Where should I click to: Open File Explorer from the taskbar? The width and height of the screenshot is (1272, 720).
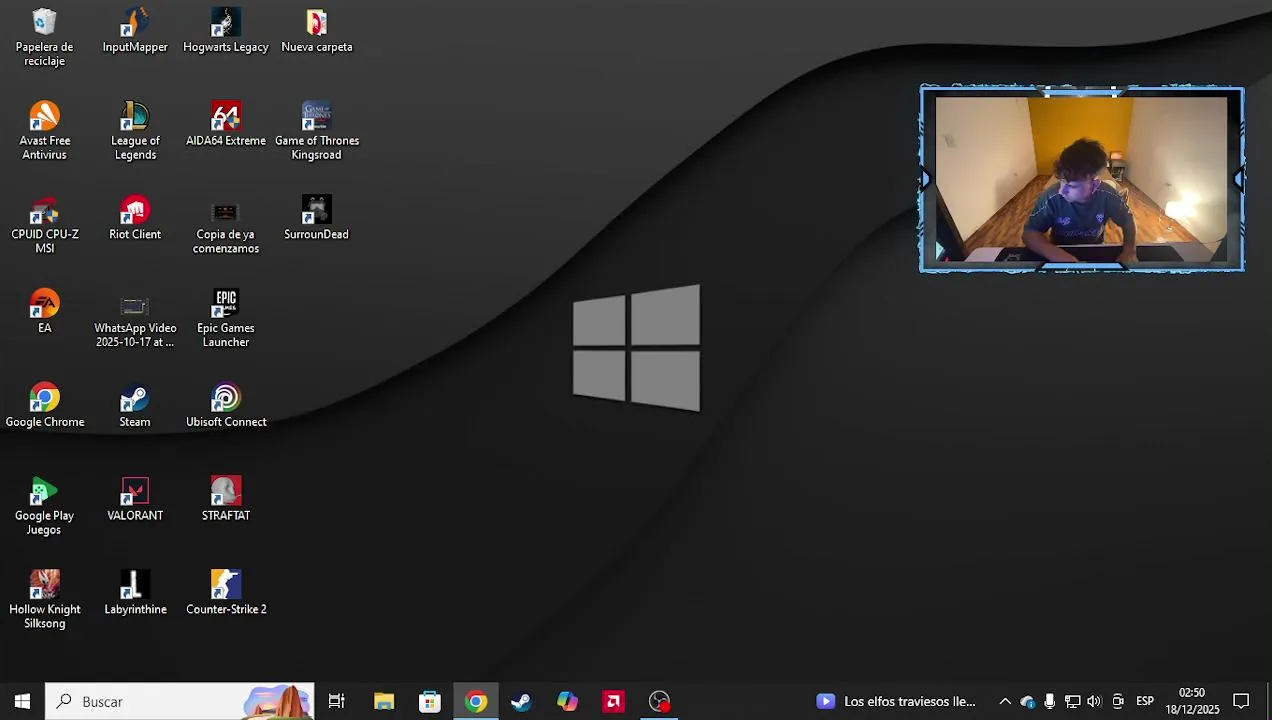tap(384, 701)
